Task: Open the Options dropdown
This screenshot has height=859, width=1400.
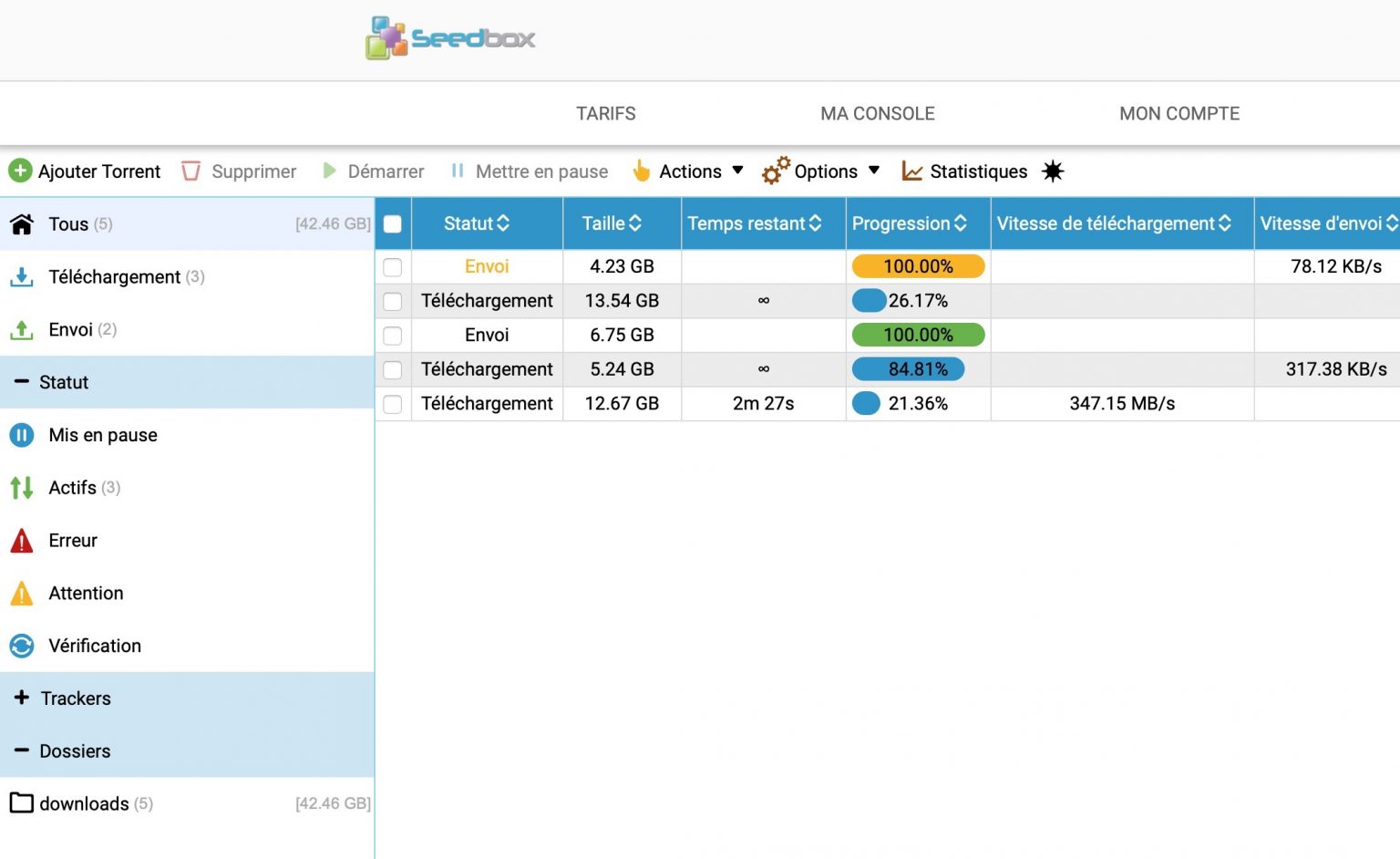Action: tap(825, 171)
